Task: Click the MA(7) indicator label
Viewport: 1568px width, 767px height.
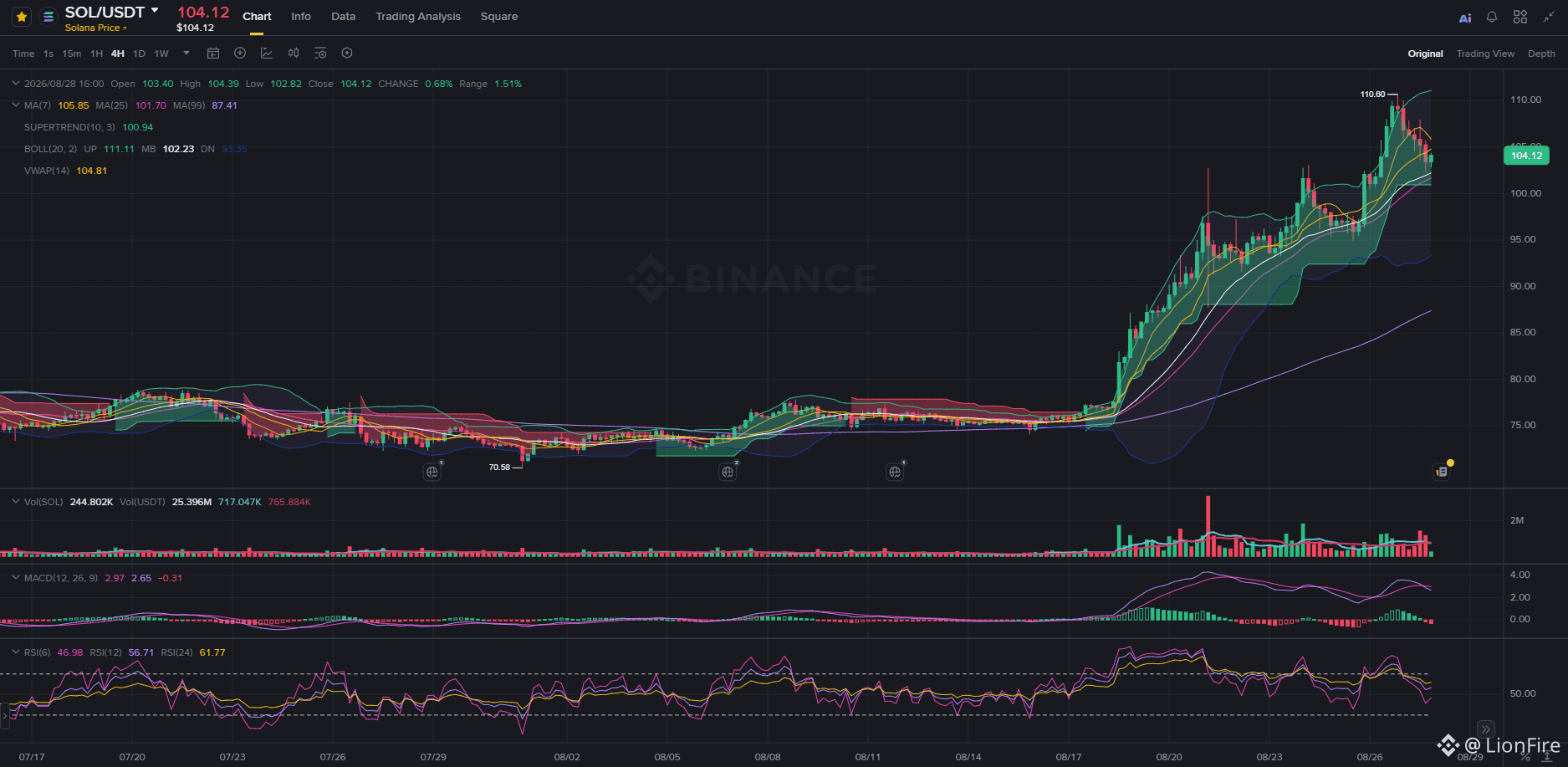Action: (x=38, y=105)
